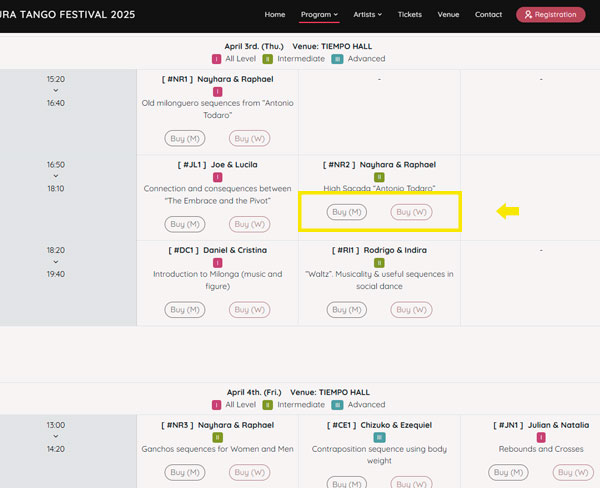The image size is (600, 488).
Task: Open the Venue menu item
Action: 448,15
